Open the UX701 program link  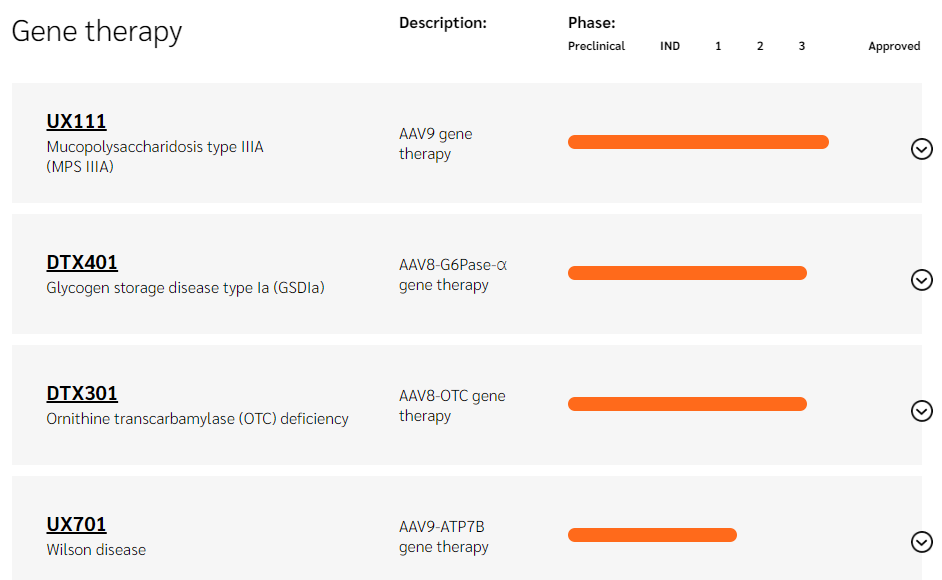(x=76, y=525)
